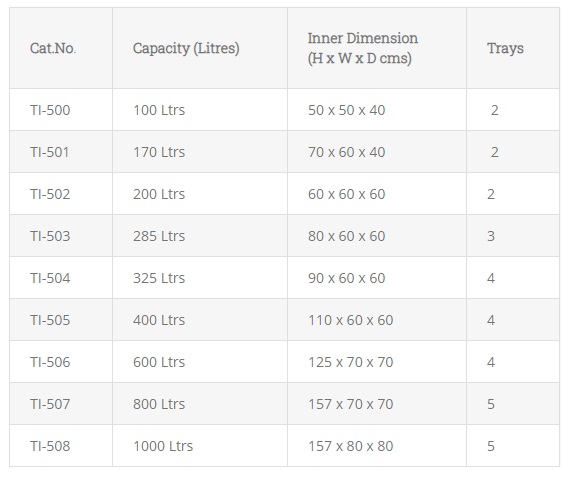Click the 90 x 60 x 60 dimension
Image resolution: width=574 pixels, height=486 pixels.
tap(346, 278)
